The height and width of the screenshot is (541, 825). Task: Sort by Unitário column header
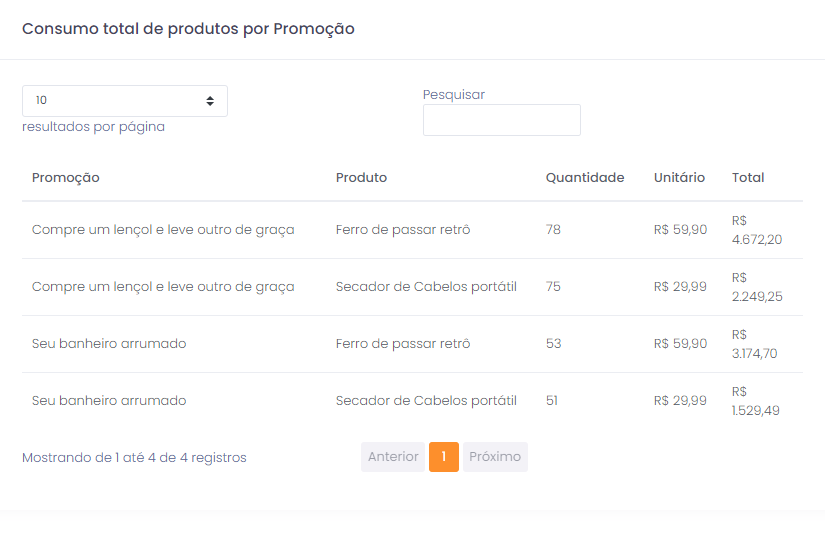(679, 177)
